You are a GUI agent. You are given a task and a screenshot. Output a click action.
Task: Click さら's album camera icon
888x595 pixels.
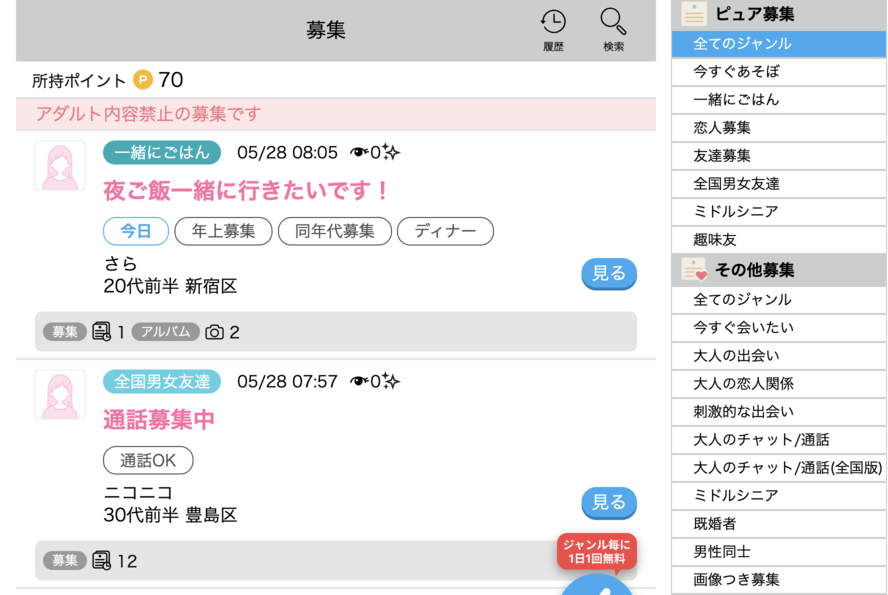point(214,332)
